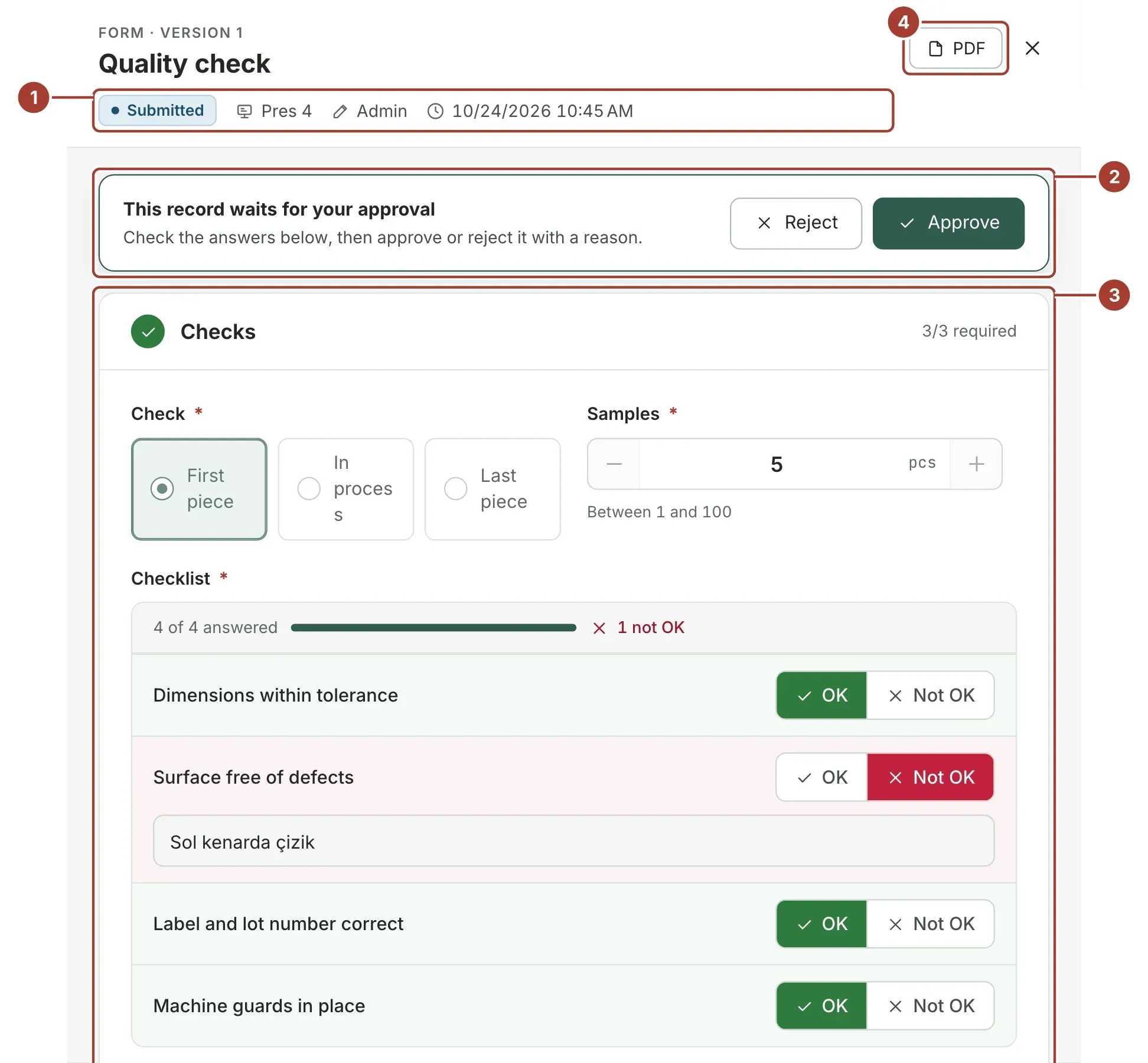Click the Submitted status badge

coord(158,110)
